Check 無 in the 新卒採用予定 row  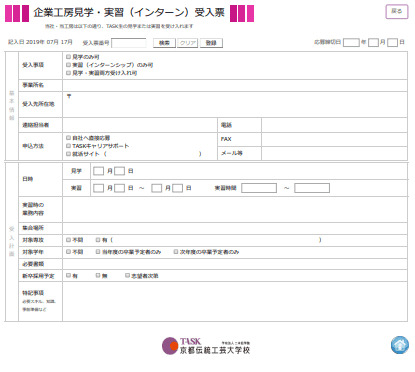pyautogui.click(x=98, y=275)
